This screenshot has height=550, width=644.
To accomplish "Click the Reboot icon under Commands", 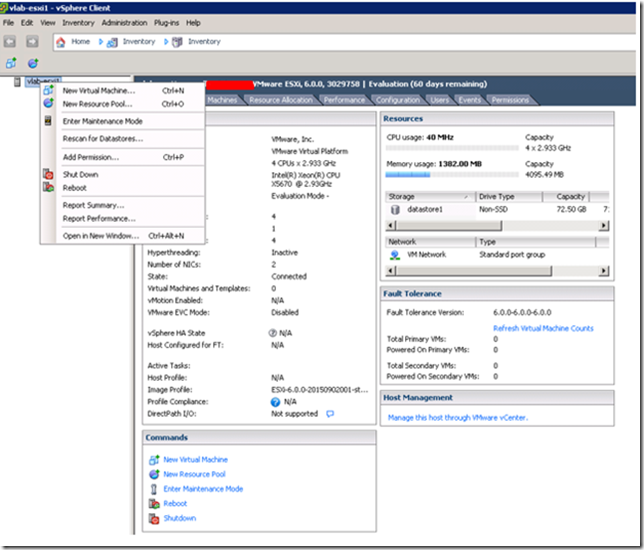I will [154, 504].
